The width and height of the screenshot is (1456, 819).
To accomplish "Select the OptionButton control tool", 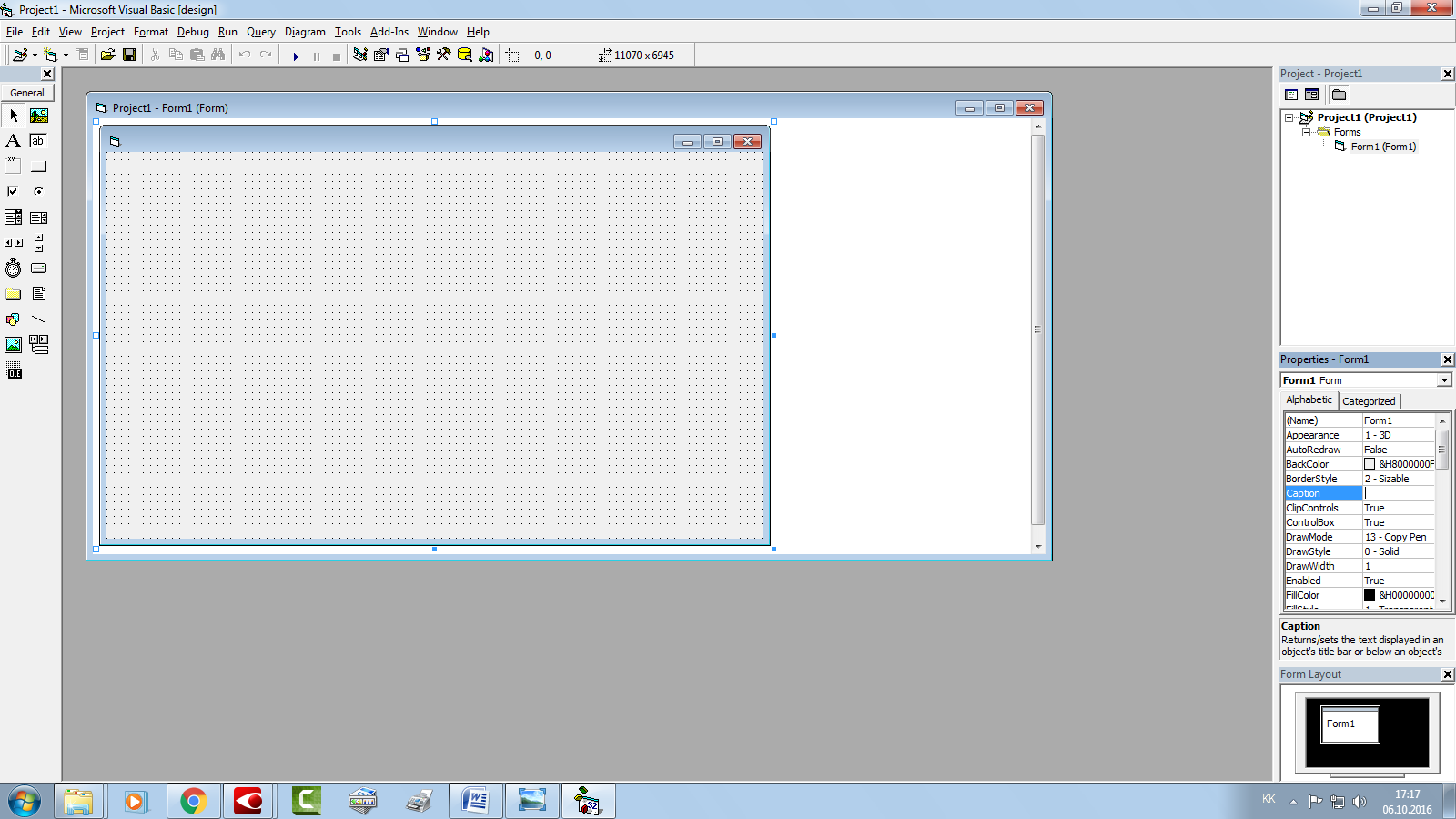I will [x=39, y=192].
